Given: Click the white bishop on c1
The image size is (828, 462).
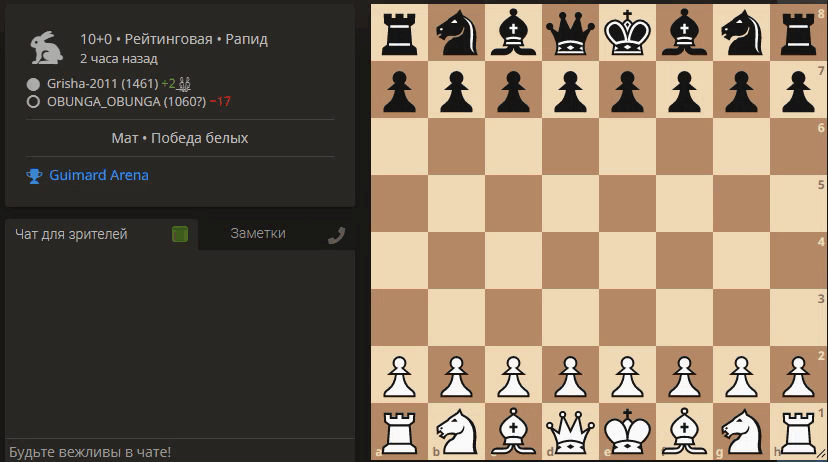Looking at the screenshot, I should 513,431.
